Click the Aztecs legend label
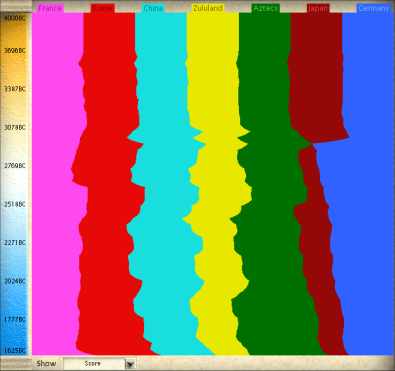The height and width of the screenshot is (371, 395). pyautogui.click(x=265, y=8)
